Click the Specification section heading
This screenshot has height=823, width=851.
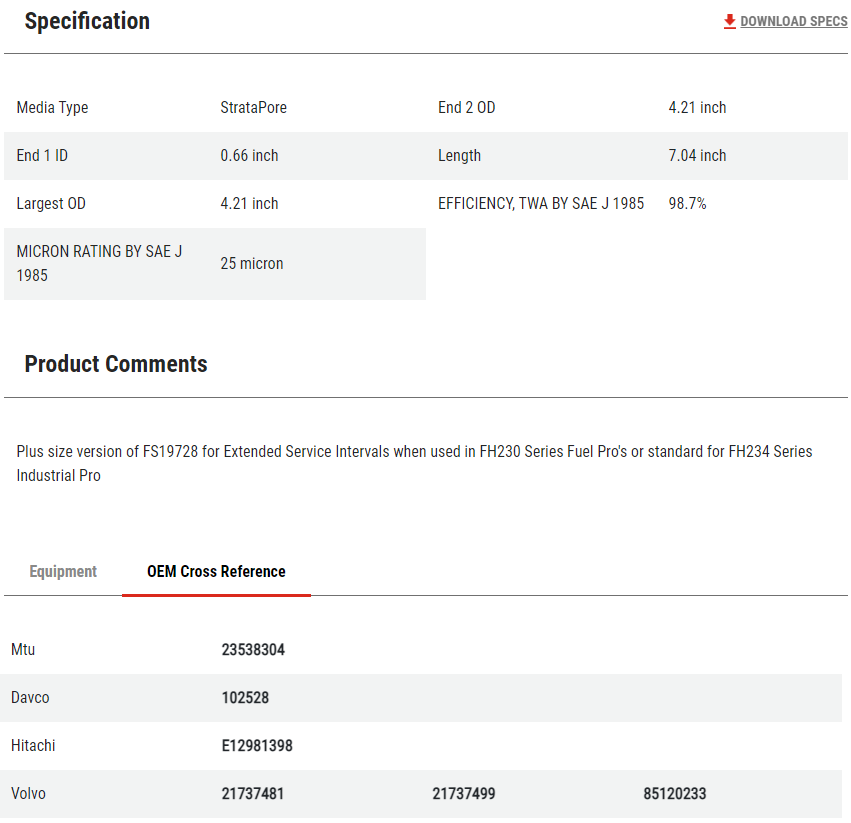coord(87,21)
